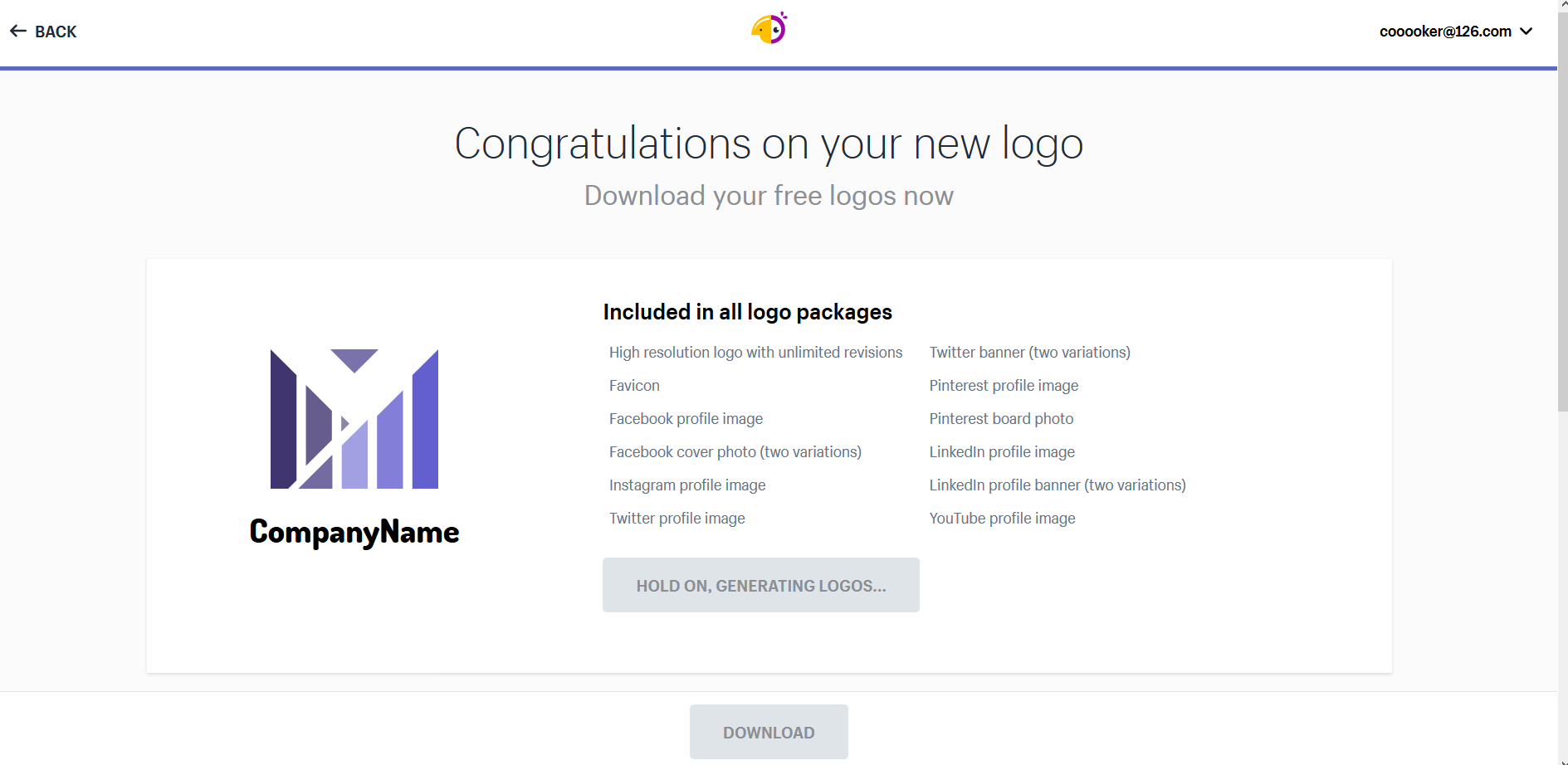This screenshot has width=1568, height=765.
Task: Select the LinkedIn profile image item
Action: tap(1002, 452)
